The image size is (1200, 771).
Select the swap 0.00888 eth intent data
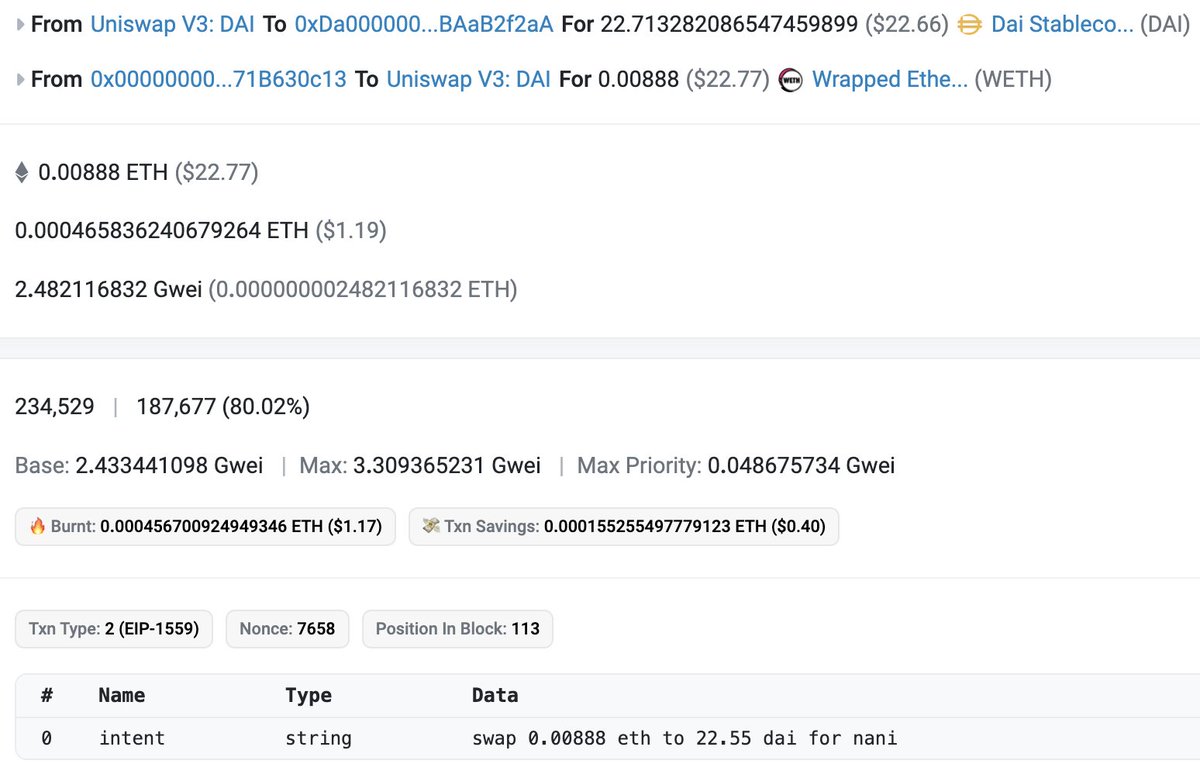[x=685, y=739]
